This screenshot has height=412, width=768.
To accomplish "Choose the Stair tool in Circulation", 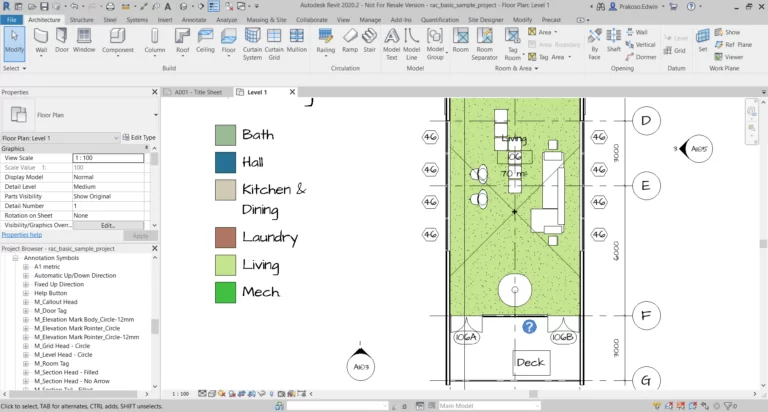I will 369,41.
